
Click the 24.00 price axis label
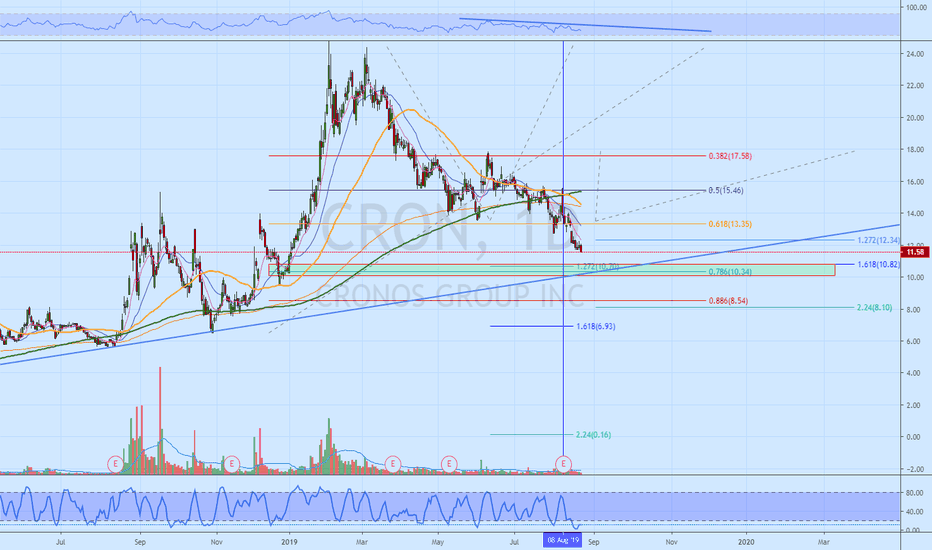[x=915, y=54]
